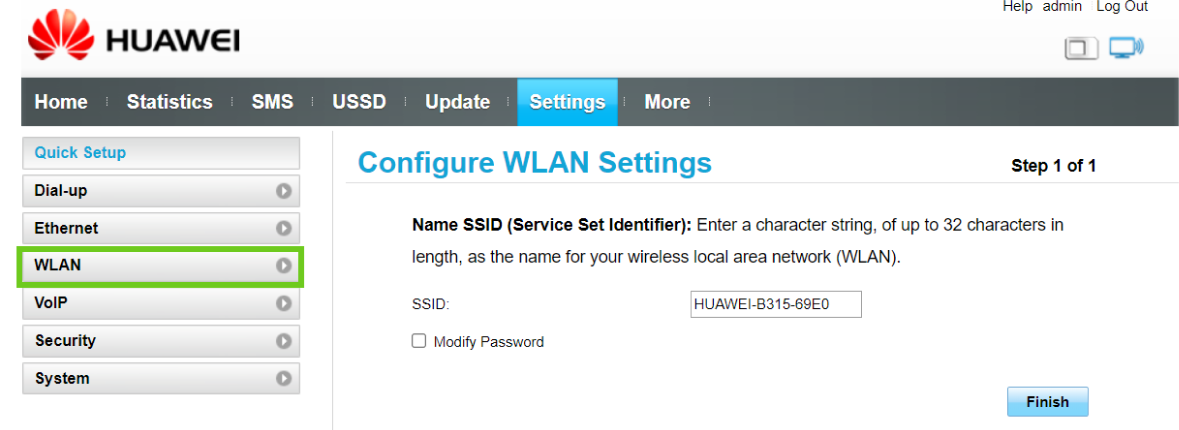Expand the Dial-up section arrow
Image resolution: width=1179 pixels, height=430 pixels.
point(284,191)
